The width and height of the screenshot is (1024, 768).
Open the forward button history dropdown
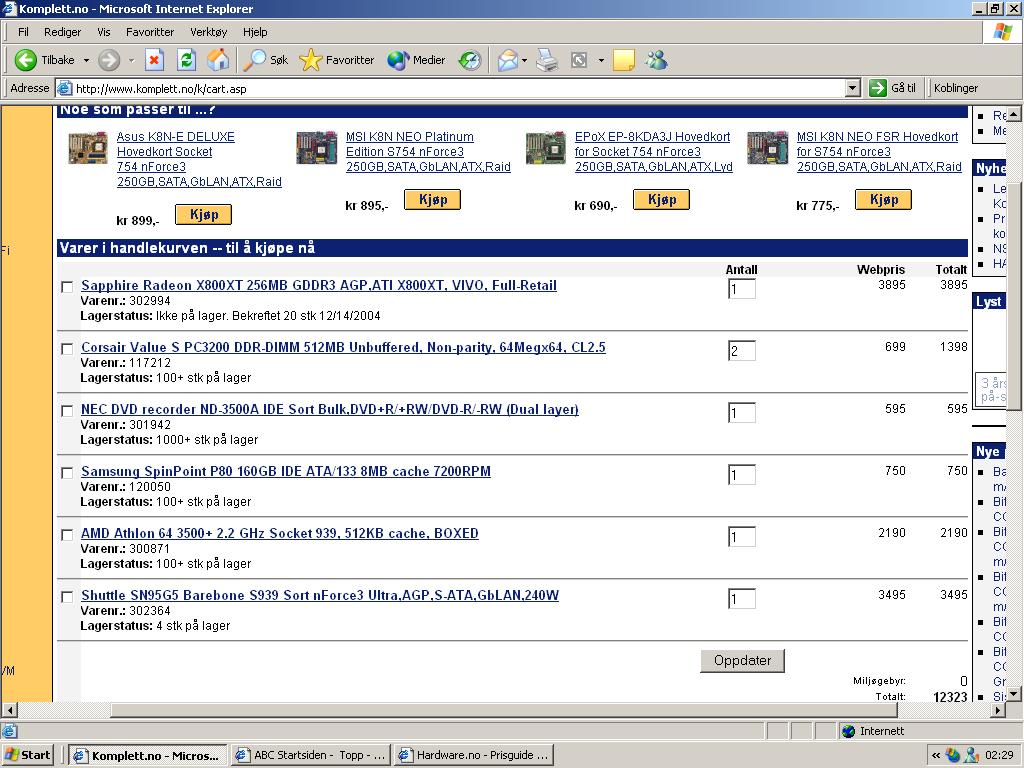(131, 60)
